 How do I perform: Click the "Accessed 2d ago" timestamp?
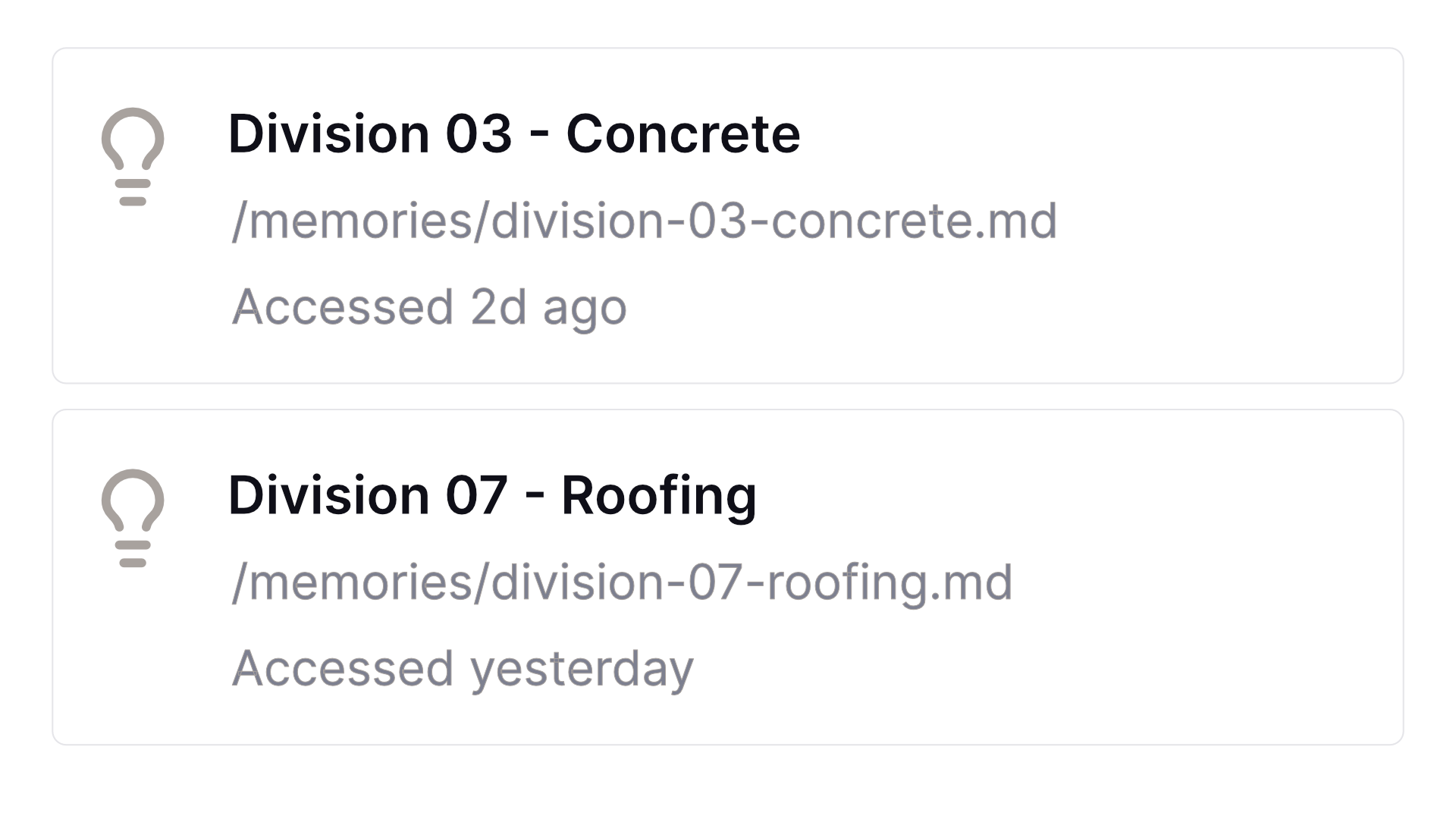(429, 307)
